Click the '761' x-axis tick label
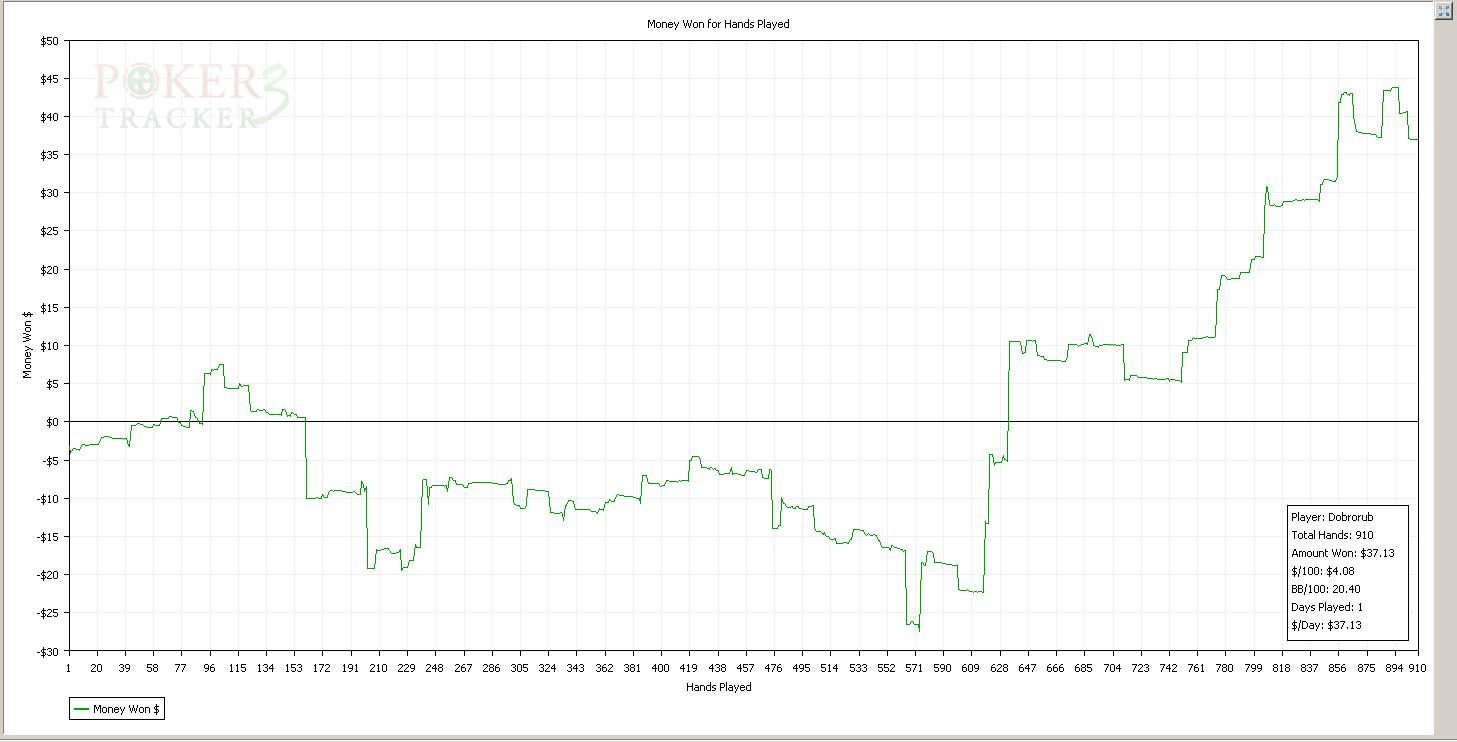The image size is (1457, 742). 1196,668
